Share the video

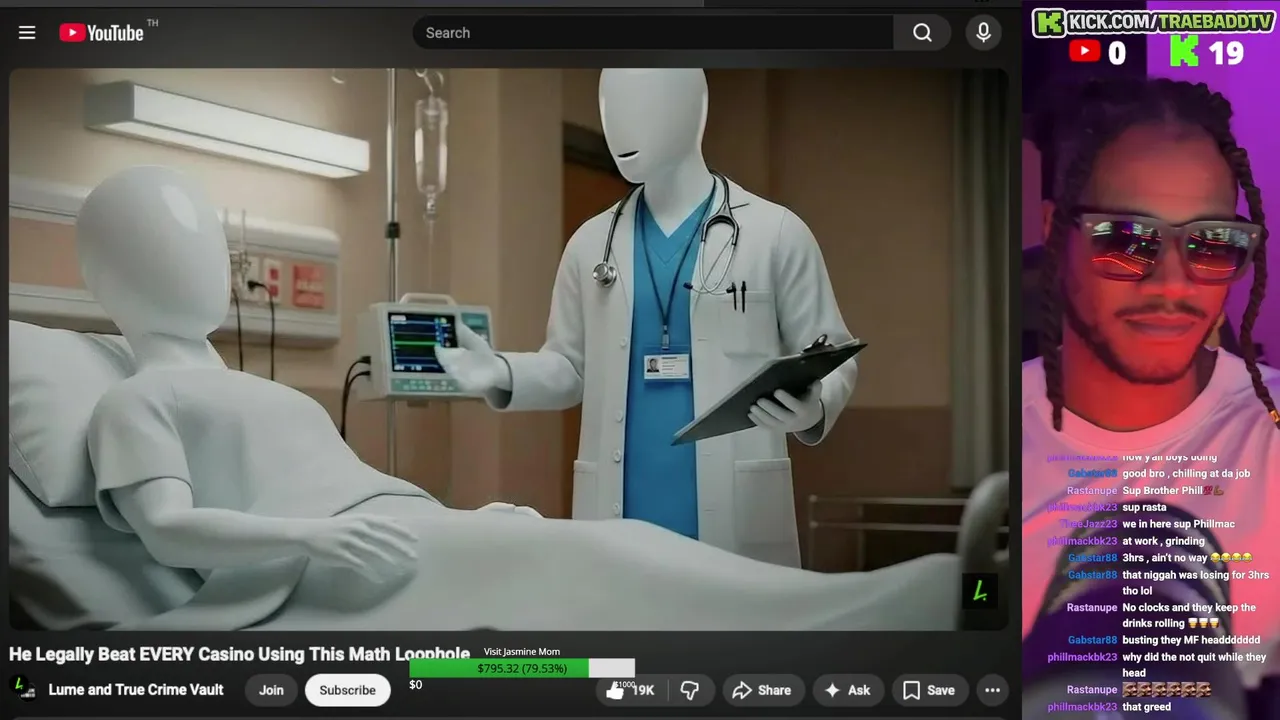click(x=762, y=690)
